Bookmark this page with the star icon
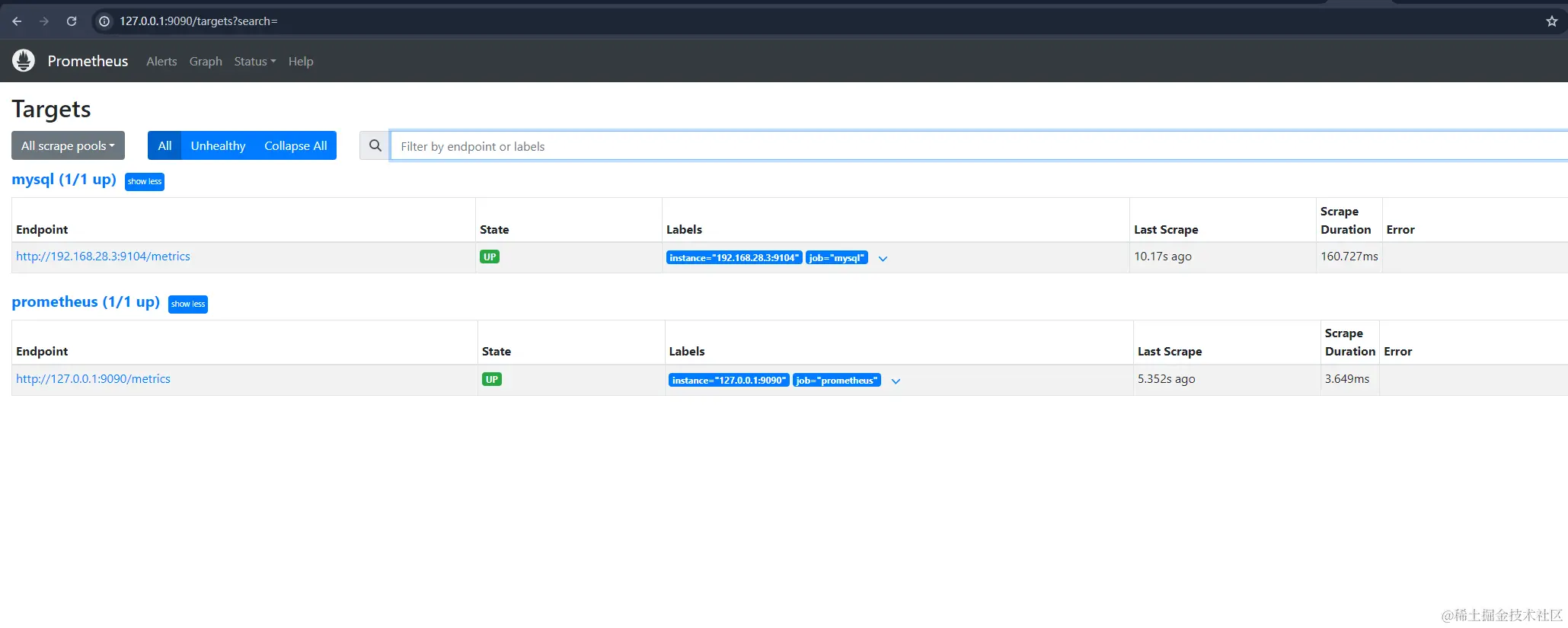This screenshot has width=1568, height=628. (1552, 21)
